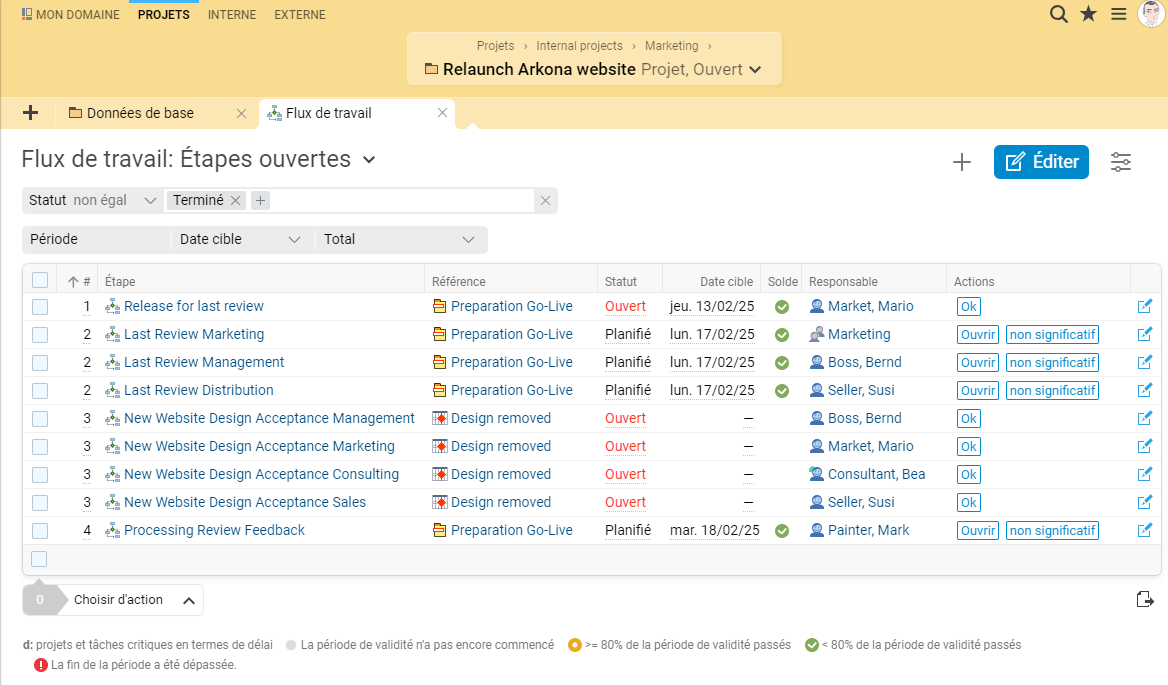
Task: Expand the Relaunch Arkona website project dropdown
Action: [755, 70]
